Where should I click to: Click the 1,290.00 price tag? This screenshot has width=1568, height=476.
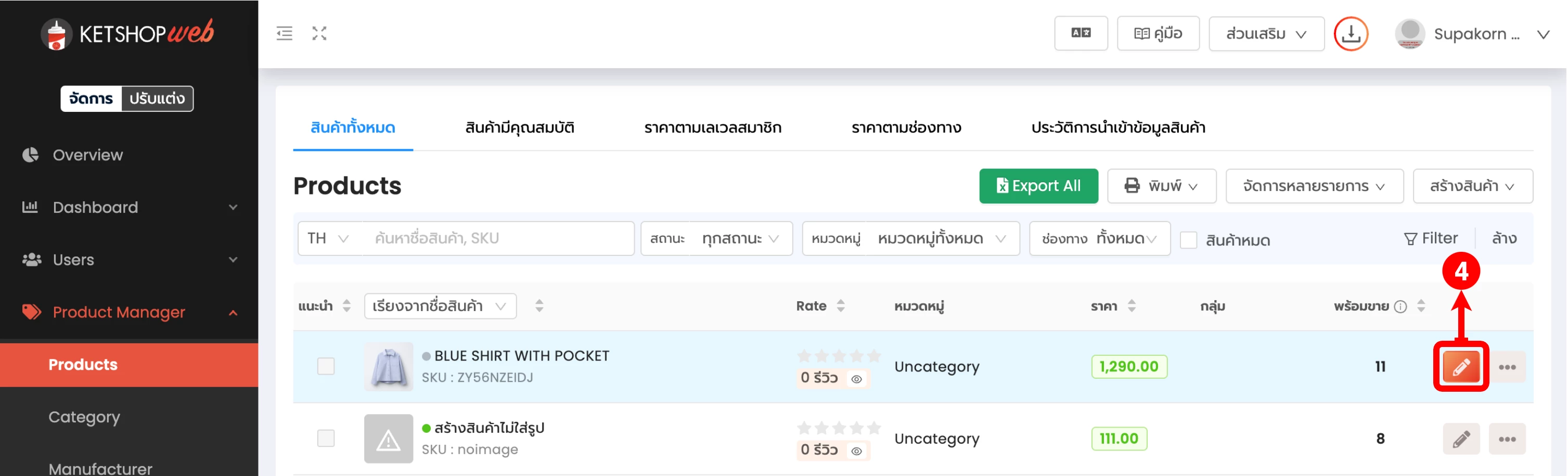pos(1128,367)
